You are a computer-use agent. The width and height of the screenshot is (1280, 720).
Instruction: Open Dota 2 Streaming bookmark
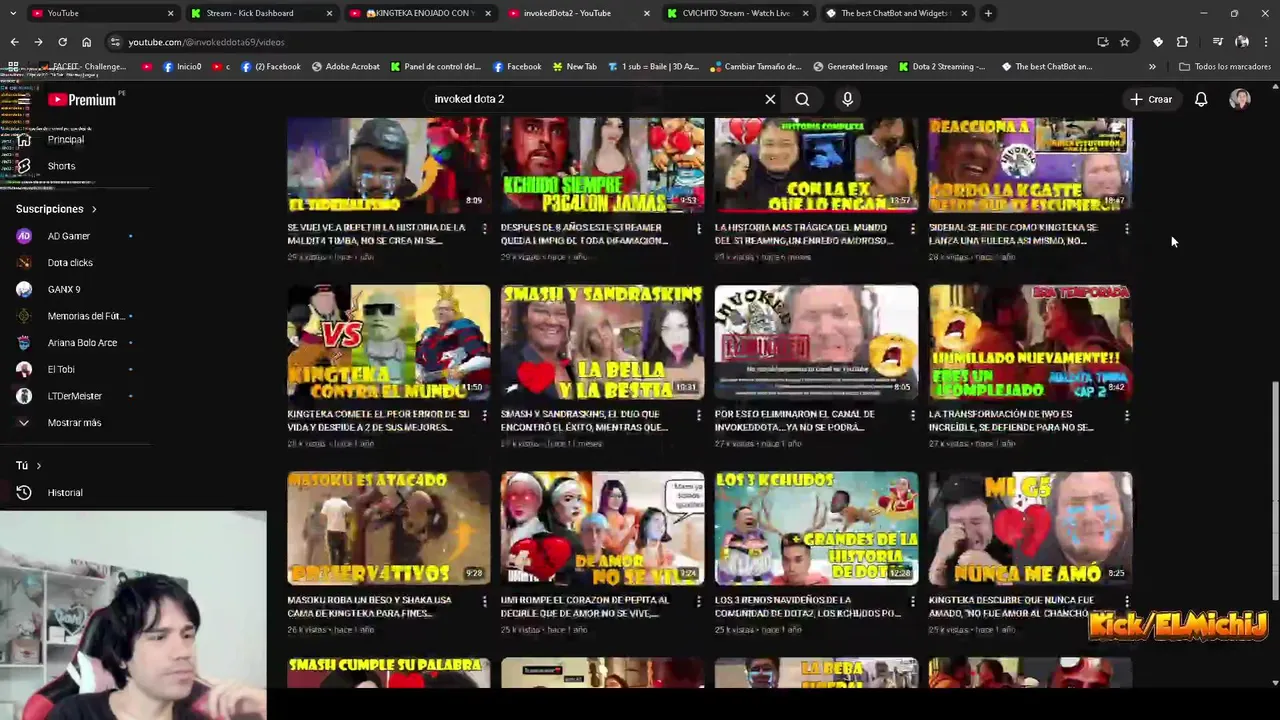pyautogui.click(x=942, y=66)
